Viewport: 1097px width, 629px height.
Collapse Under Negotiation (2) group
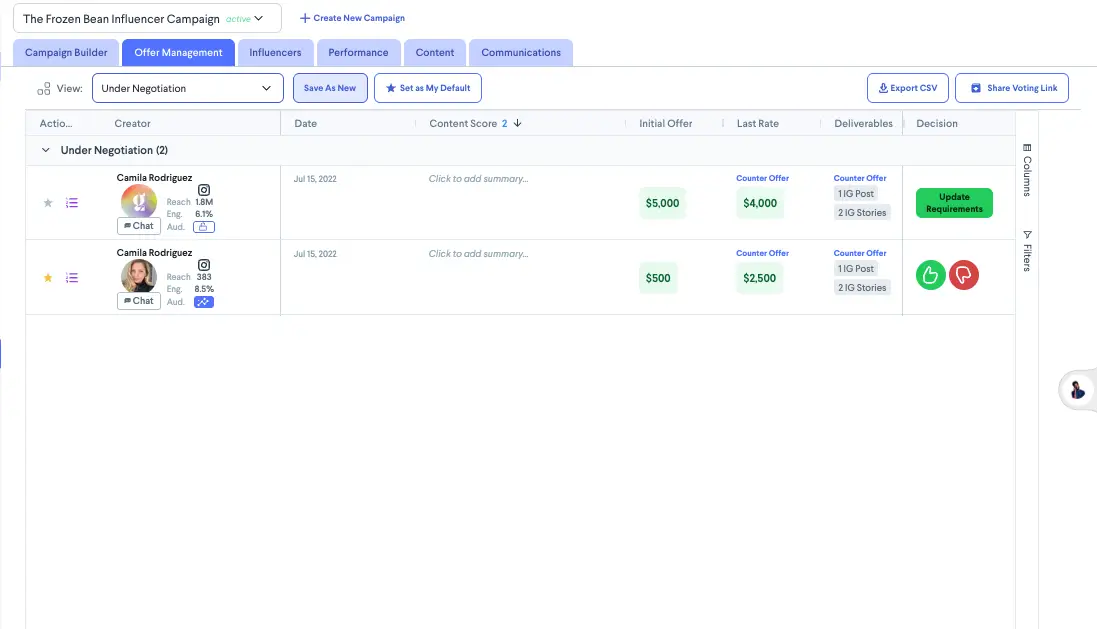tap(45, 150)
